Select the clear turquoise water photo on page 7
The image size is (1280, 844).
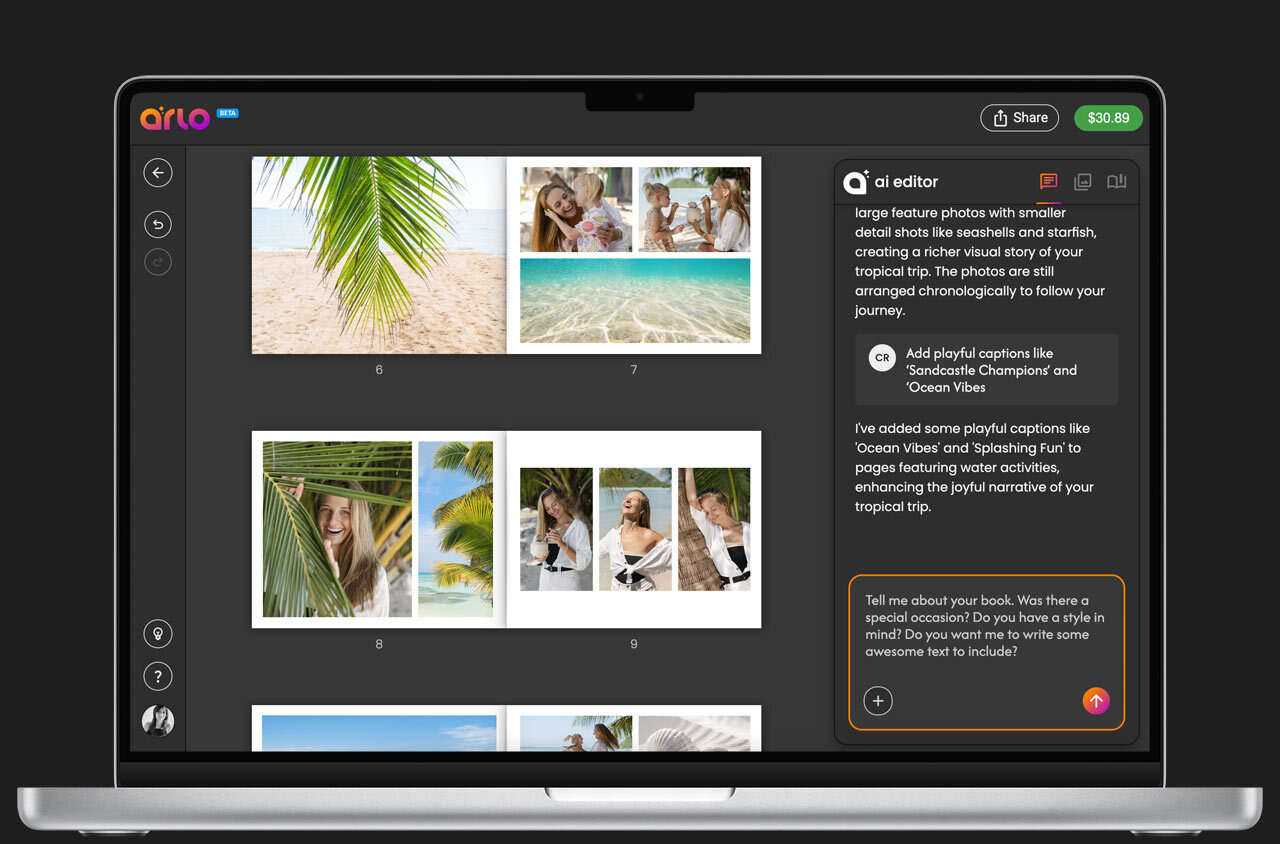(x=635, y=300)
